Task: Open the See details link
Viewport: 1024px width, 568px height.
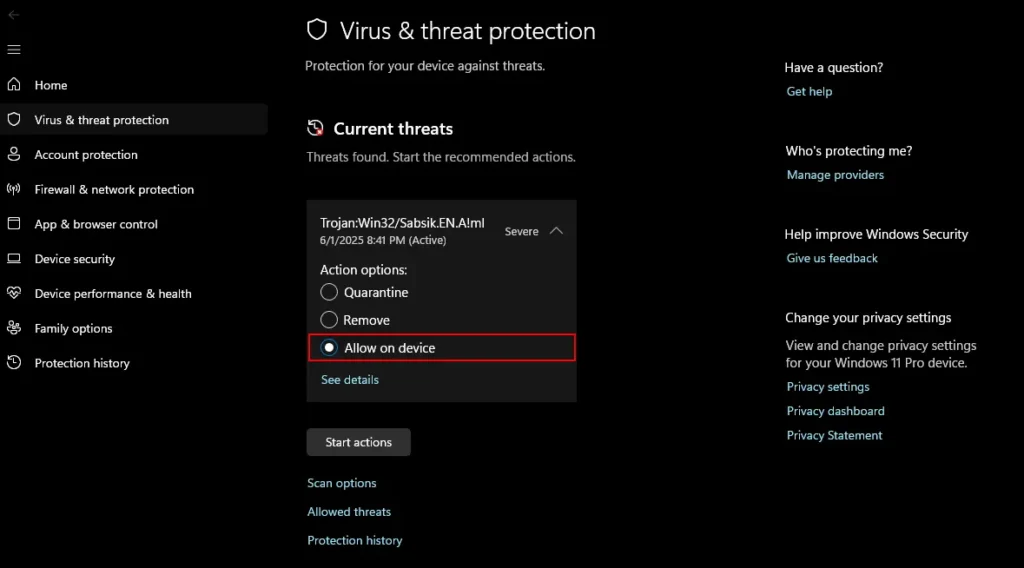Action: (x=349, y=380)
